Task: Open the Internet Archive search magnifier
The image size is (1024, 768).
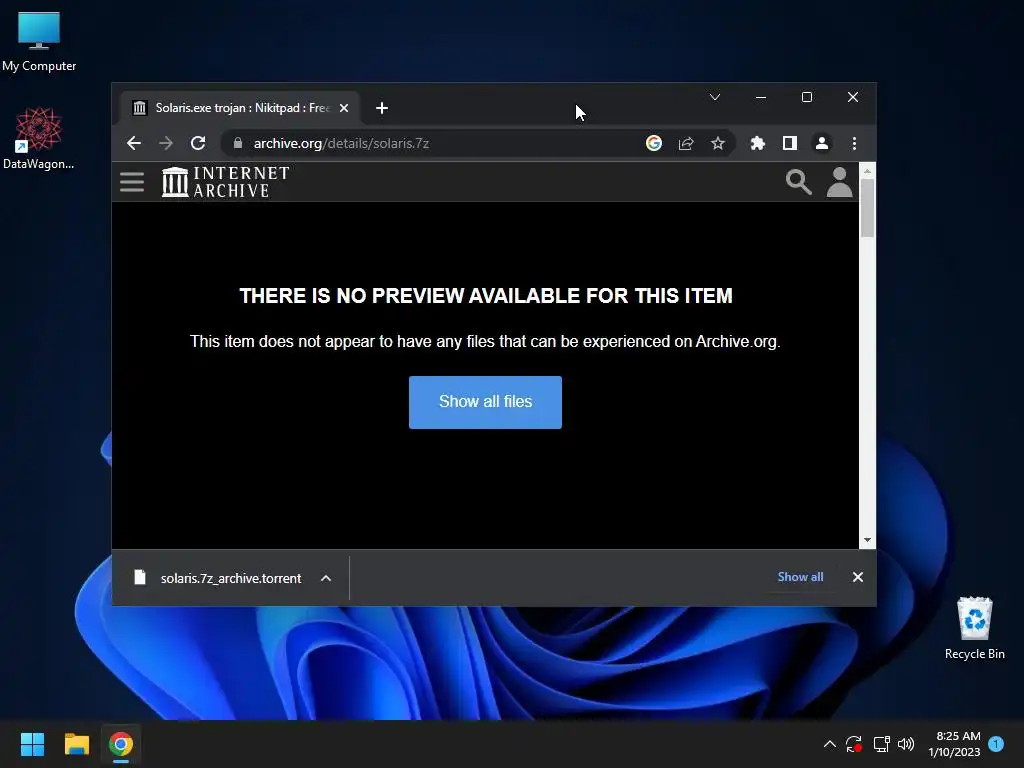Action: 799,182
